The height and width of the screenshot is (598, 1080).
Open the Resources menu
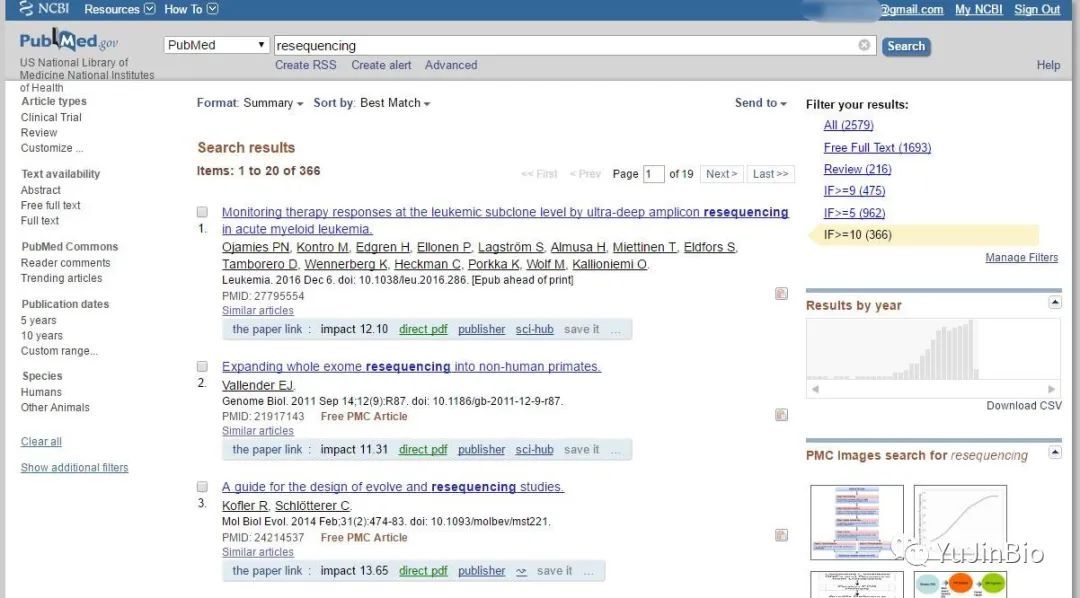point(119,9)
